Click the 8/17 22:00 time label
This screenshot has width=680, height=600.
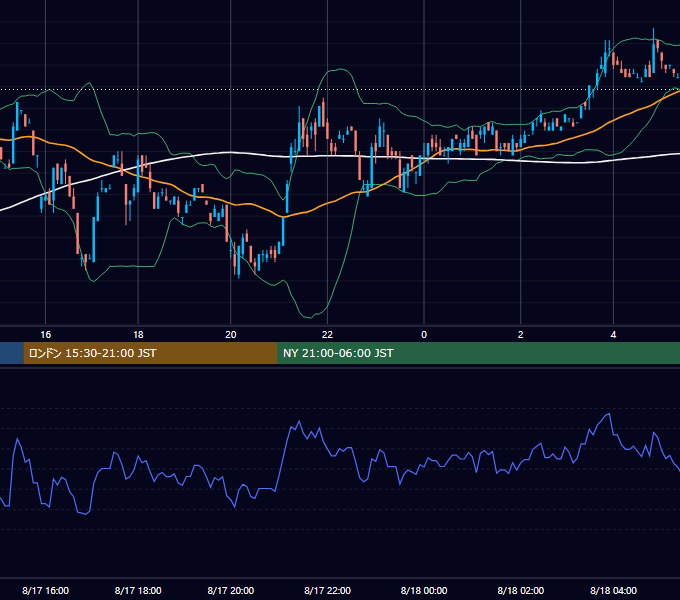pos(327,590)
